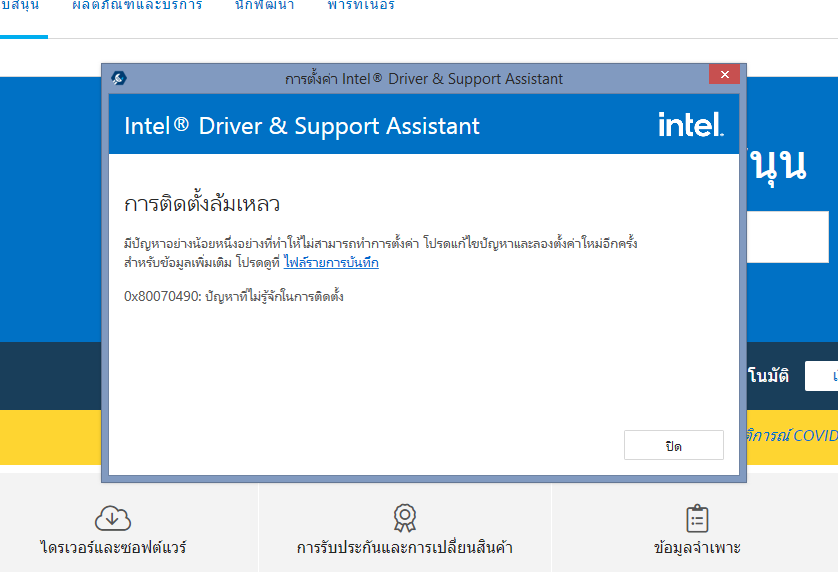
Task: Open the ไฟล์รายการบันทึก log file link
Action: click(331, 262)
